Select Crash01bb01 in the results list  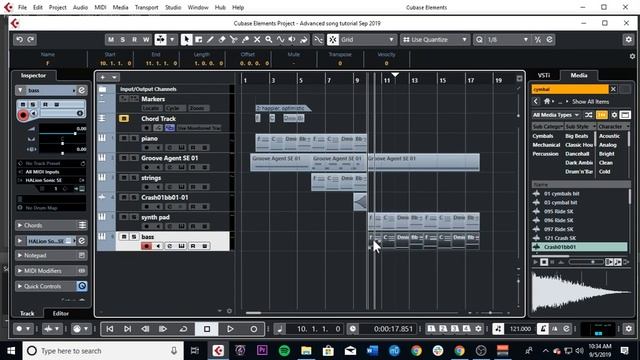click(x=580, y=247)
